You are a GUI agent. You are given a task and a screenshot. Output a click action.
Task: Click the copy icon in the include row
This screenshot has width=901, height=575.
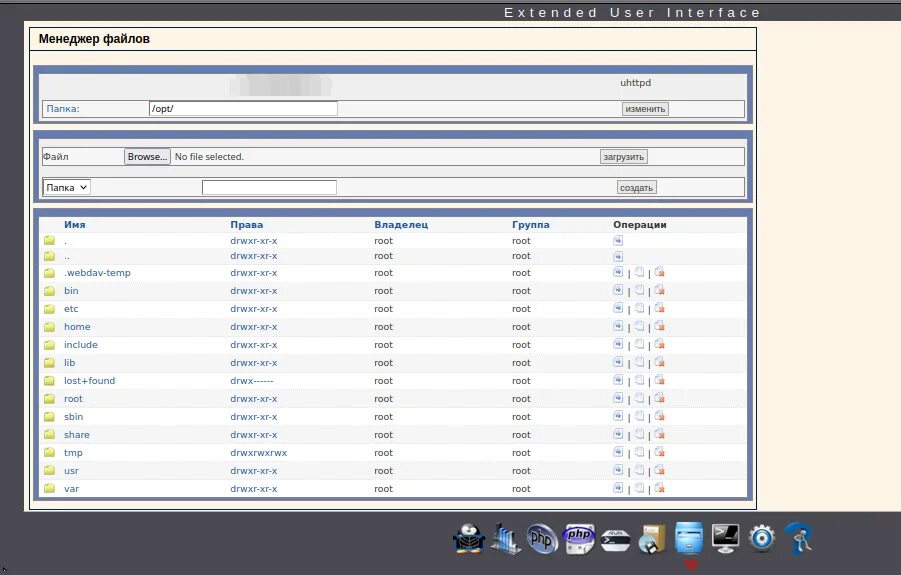[639, 344]
